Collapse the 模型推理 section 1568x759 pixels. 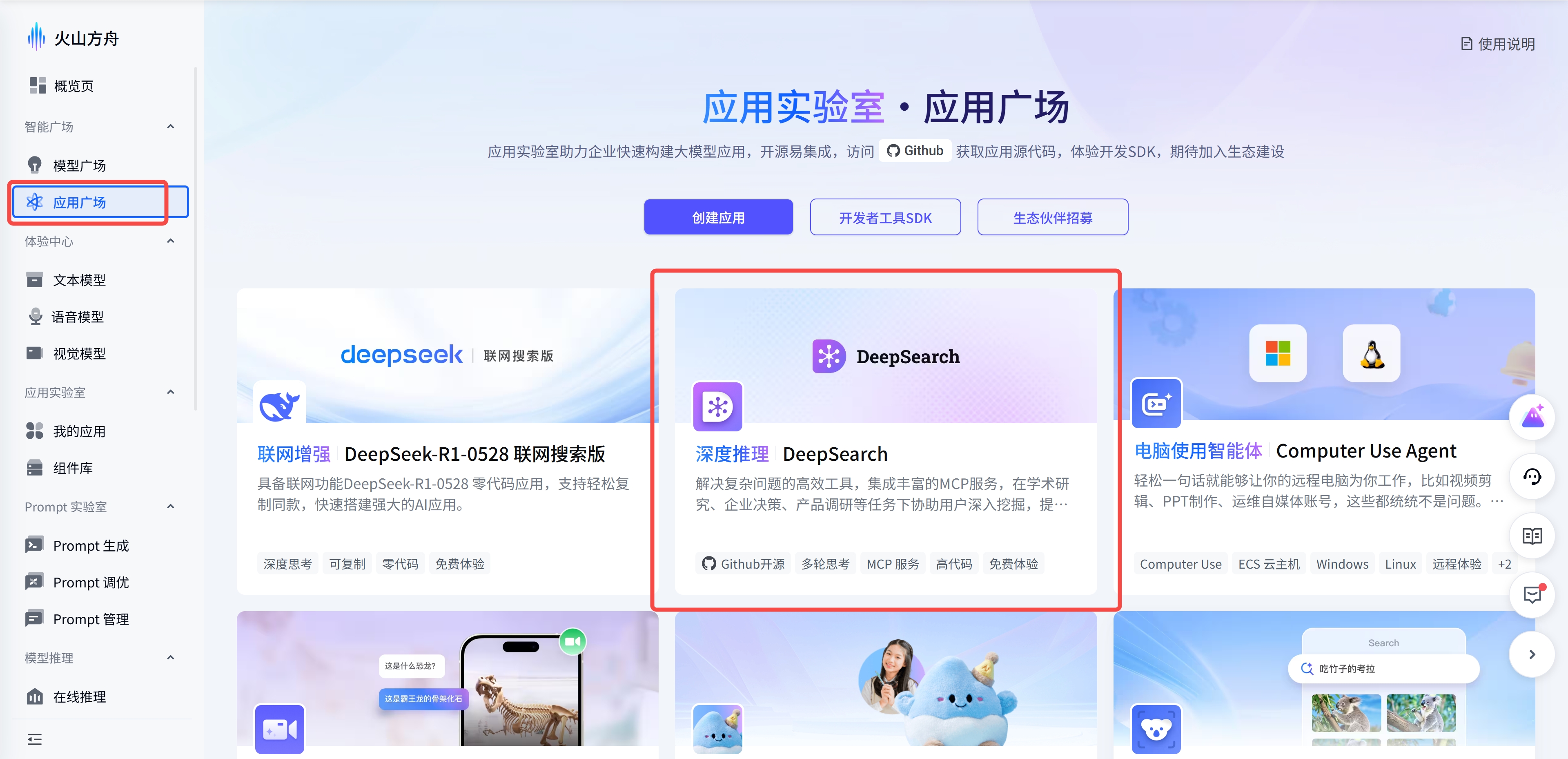[170, 658]
